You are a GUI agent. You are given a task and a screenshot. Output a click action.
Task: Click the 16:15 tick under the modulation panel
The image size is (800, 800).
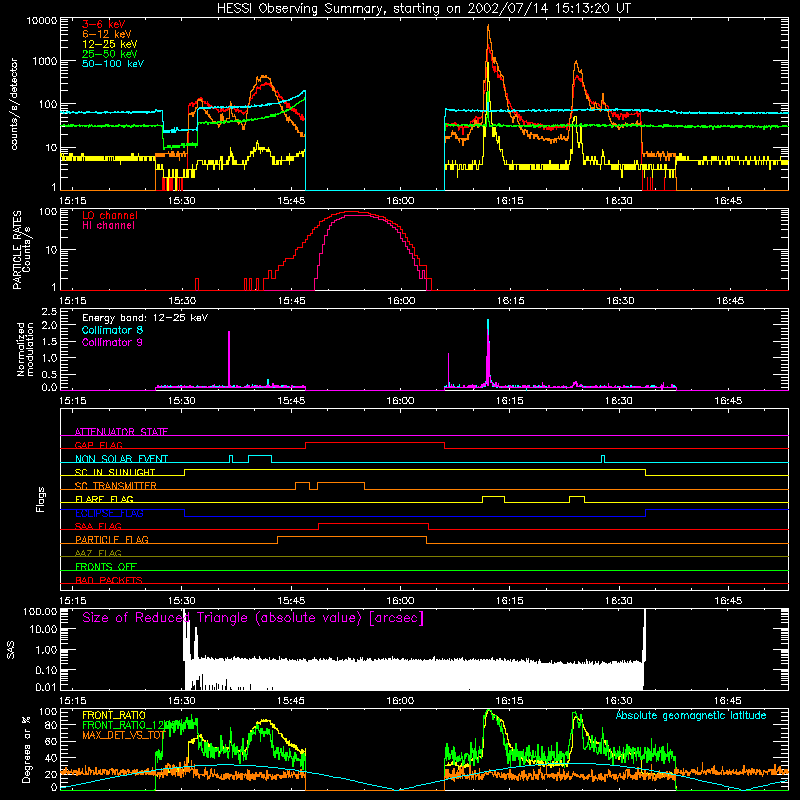pos(509,401)
